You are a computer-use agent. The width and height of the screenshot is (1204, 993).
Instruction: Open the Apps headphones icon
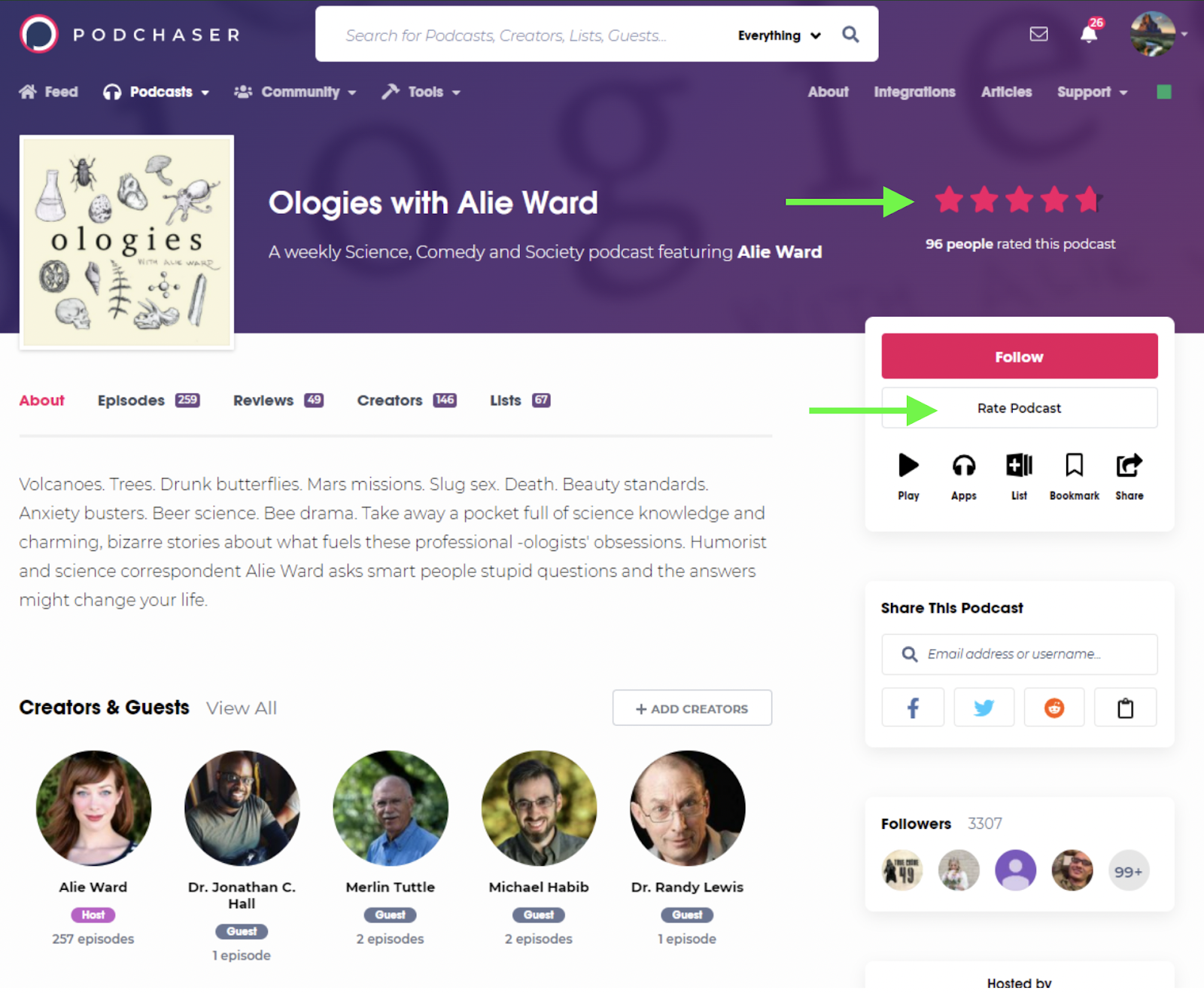click(963, 476)
